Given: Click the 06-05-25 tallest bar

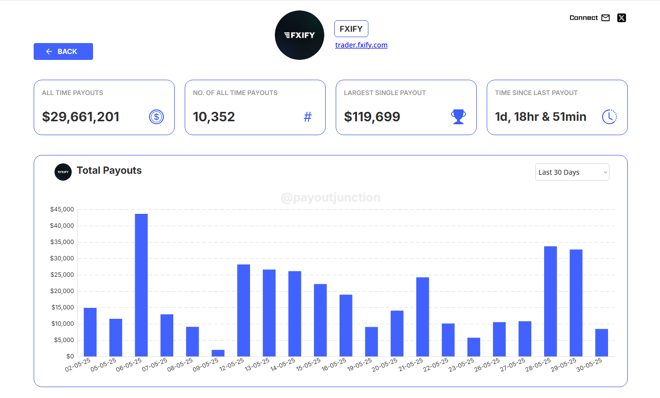Looking at the screenshot, I should [x=141, y=285].
